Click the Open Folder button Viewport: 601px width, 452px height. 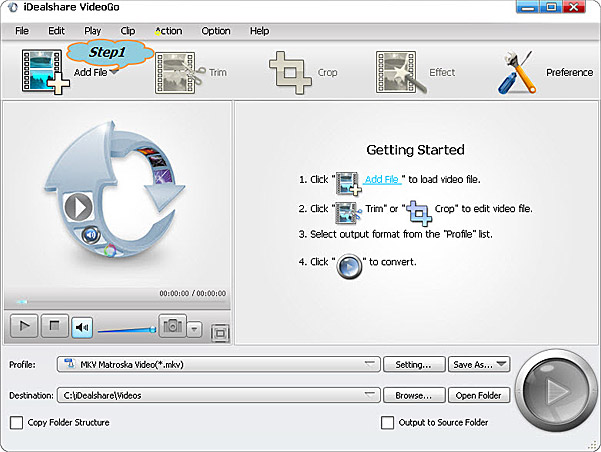tap(479, 395)
